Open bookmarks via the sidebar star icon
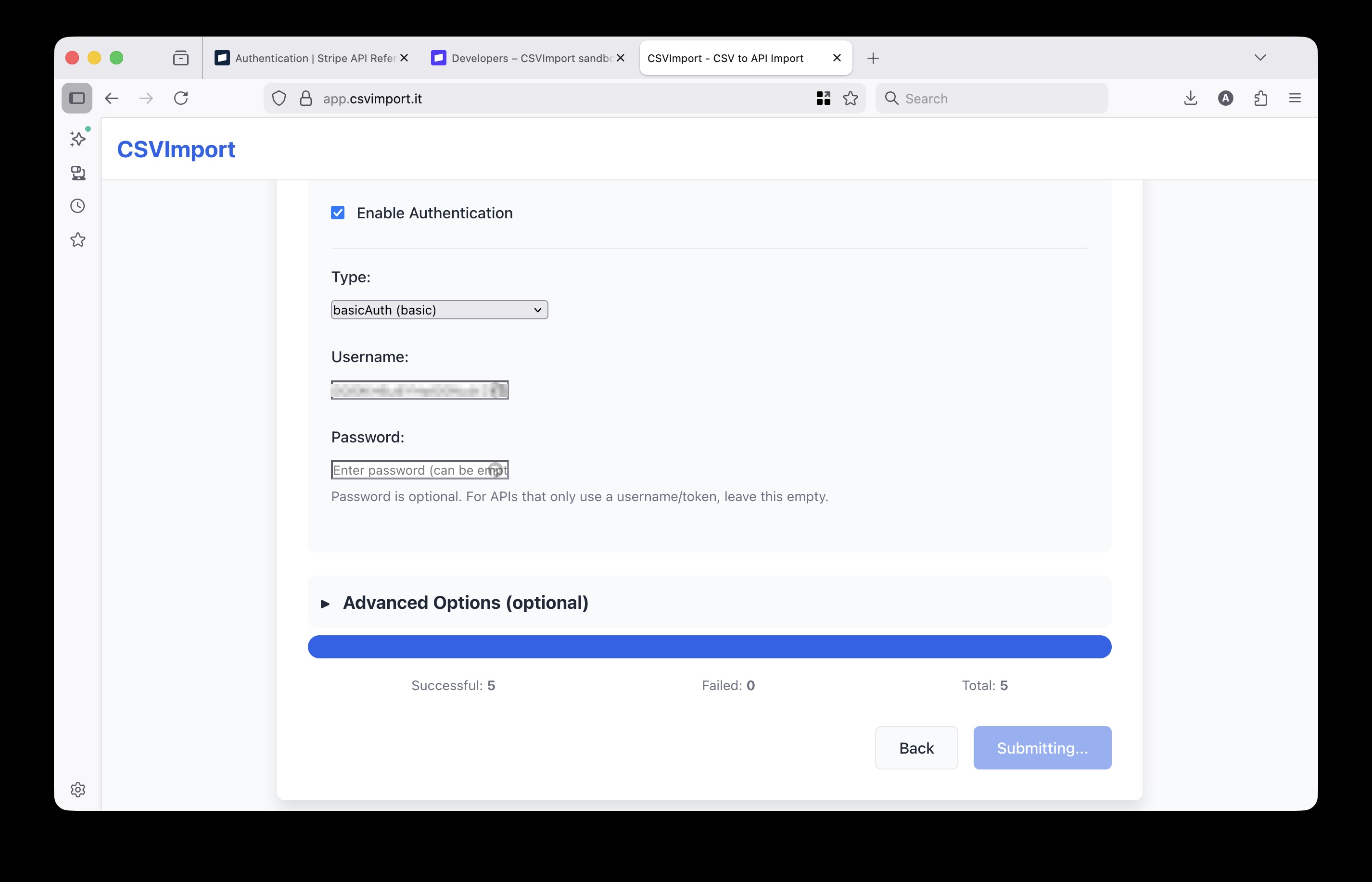 click(77, 239)
